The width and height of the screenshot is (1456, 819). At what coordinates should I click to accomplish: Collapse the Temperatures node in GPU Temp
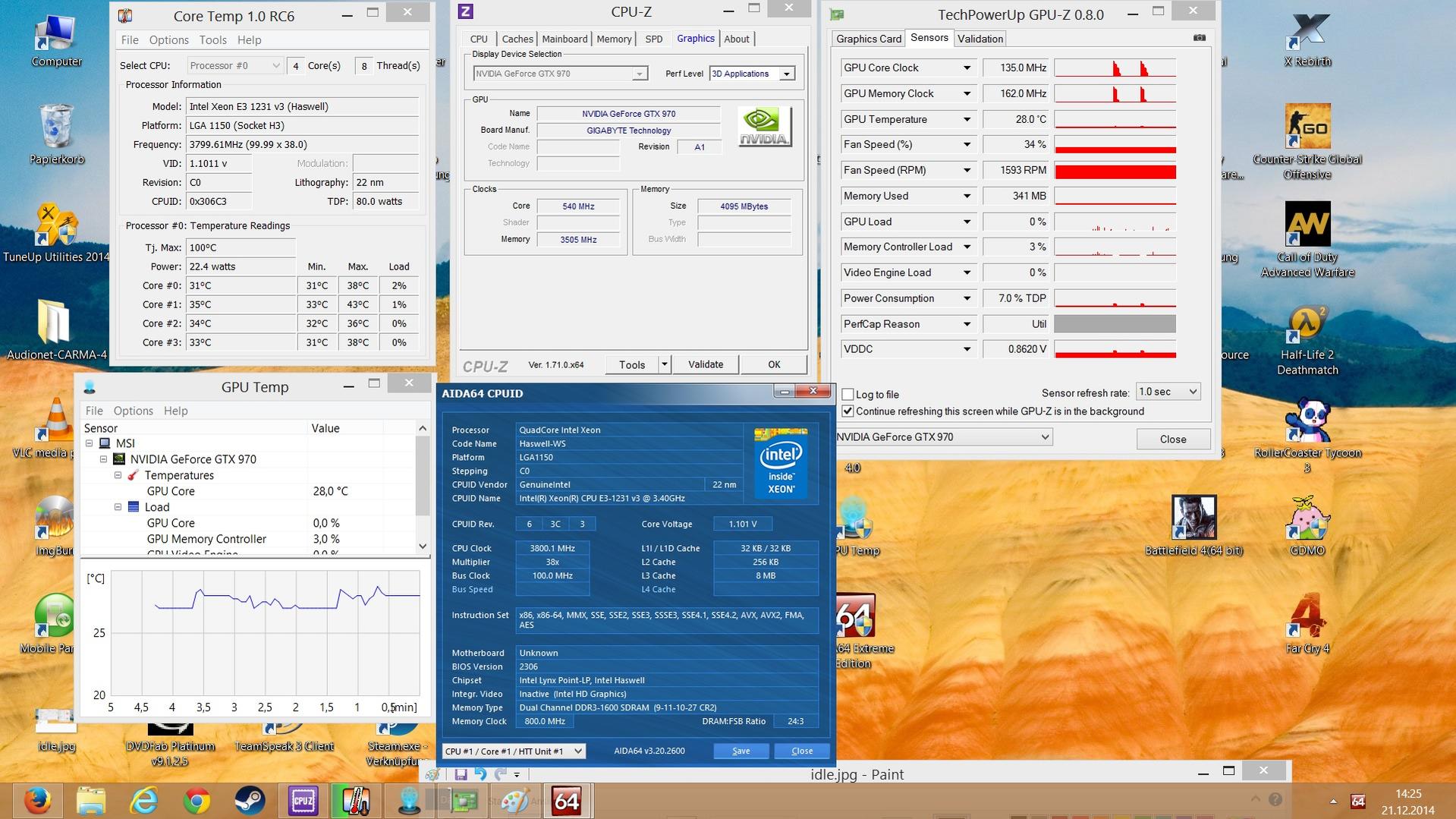[118, 475]
